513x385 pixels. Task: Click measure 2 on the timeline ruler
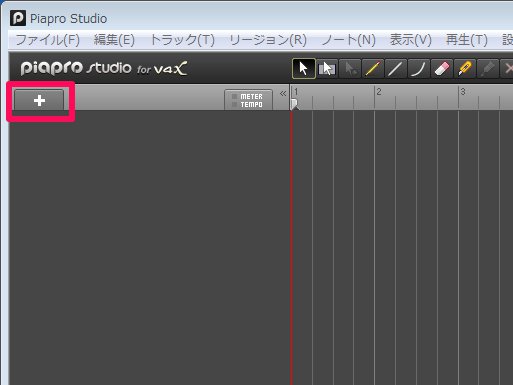coord(379,92)
